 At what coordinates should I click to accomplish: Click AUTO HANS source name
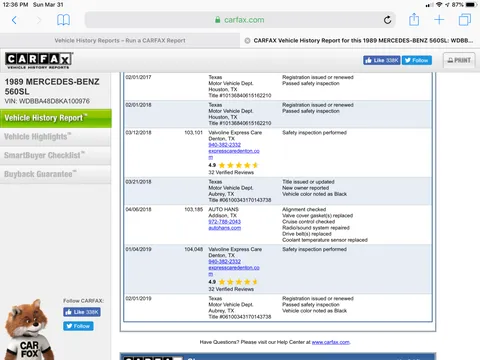pyautogui.click(x=223, y=210)
